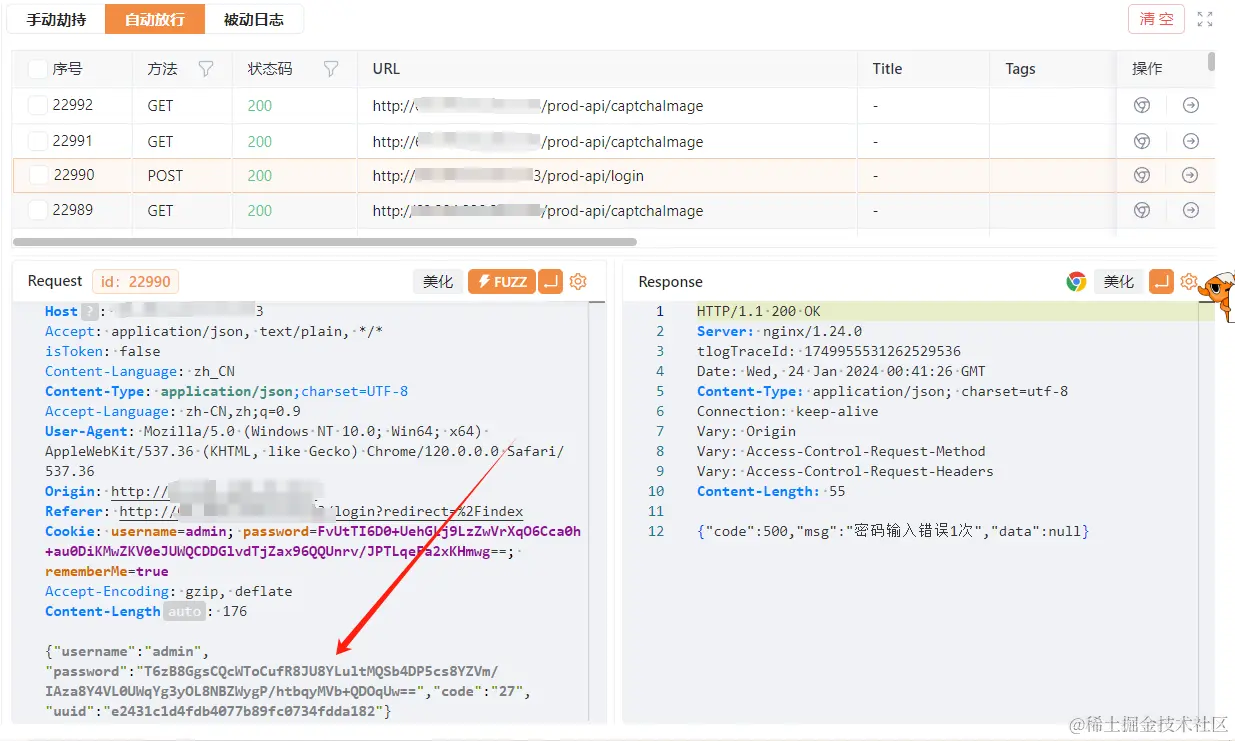Viewport: 1235px width, 741px height.
Task: Select the 自动放行 tab
Action: pos(154,19)
